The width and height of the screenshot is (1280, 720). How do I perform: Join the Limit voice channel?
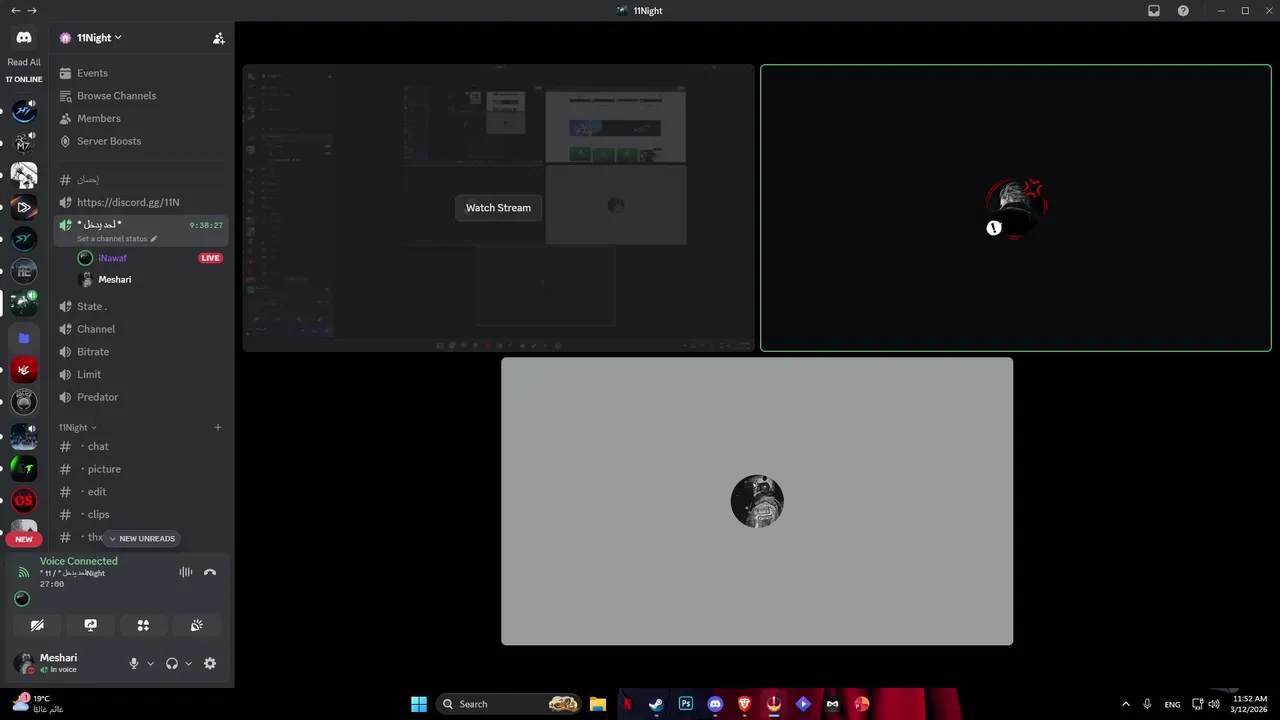143,374
